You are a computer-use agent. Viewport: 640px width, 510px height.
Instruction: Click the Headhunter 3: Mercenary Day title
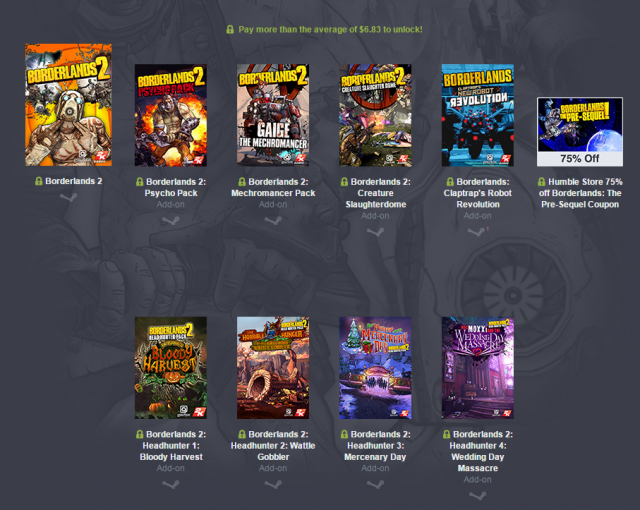pyautogui.click(x=375, y=446)
